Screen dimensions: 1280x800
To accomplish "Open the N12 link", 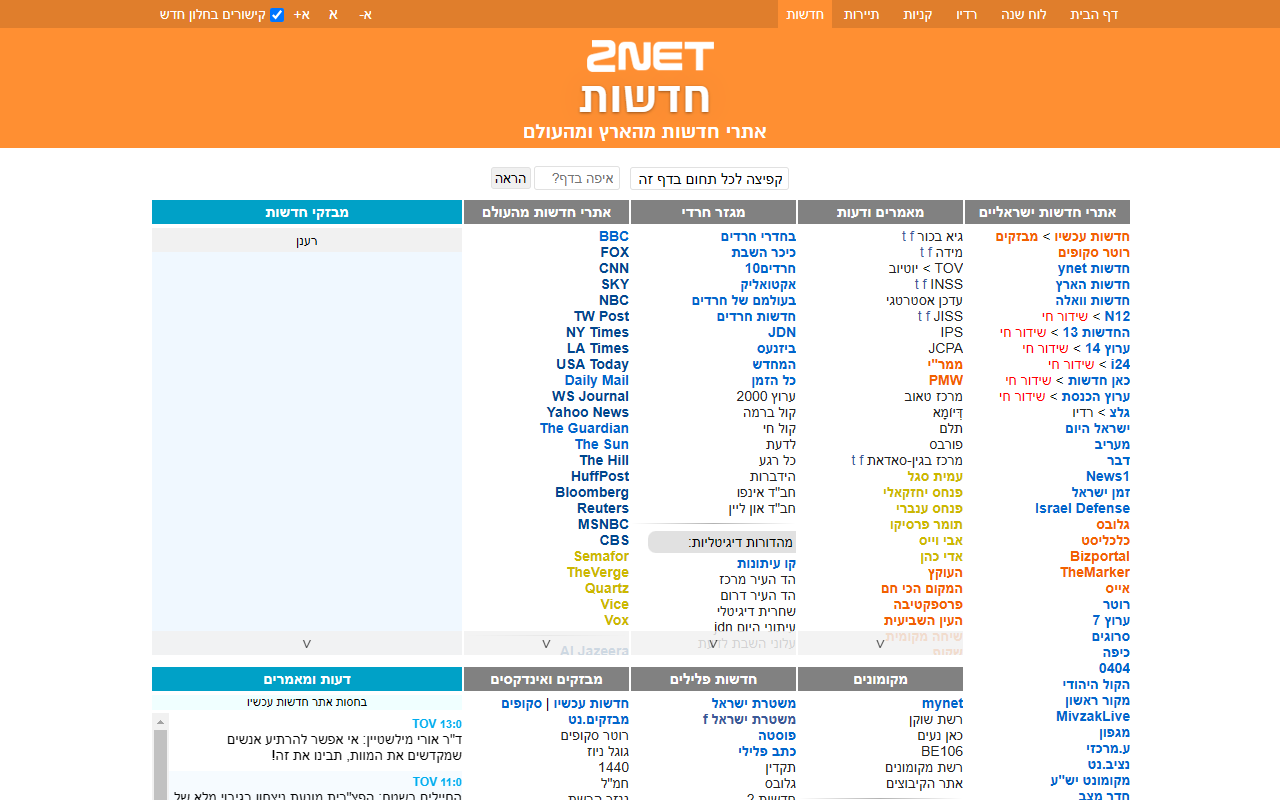I will (x=1117, y=317).
